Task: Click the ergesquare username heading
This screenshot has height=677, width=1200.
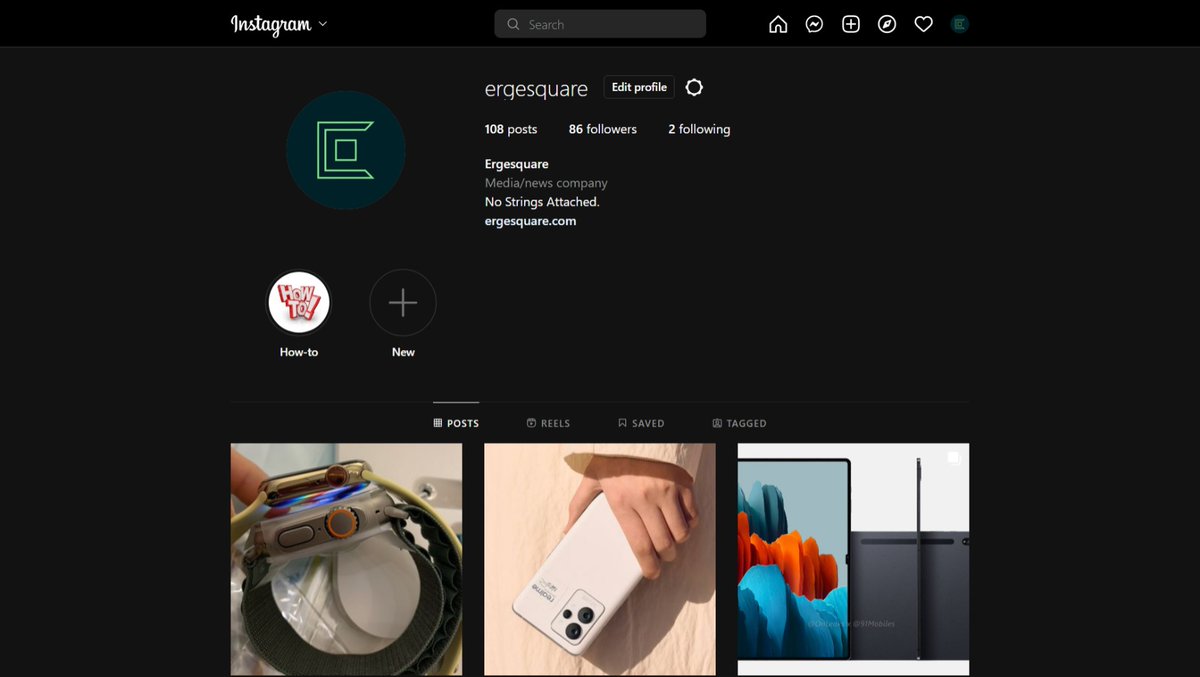Action: coord(536,89)
